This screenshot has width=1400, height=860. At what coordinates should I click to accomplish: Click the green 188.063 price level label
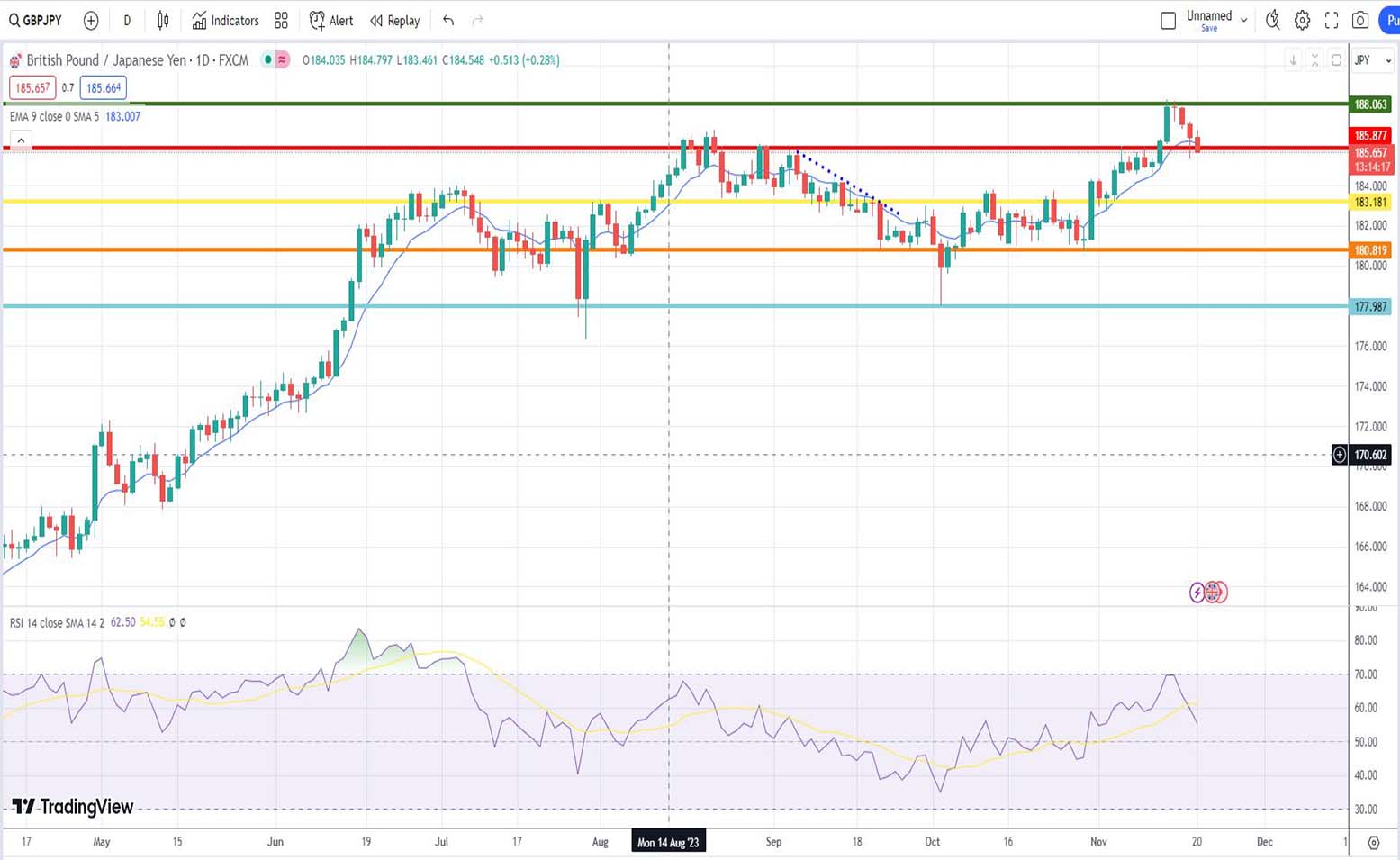(1370, 104)
